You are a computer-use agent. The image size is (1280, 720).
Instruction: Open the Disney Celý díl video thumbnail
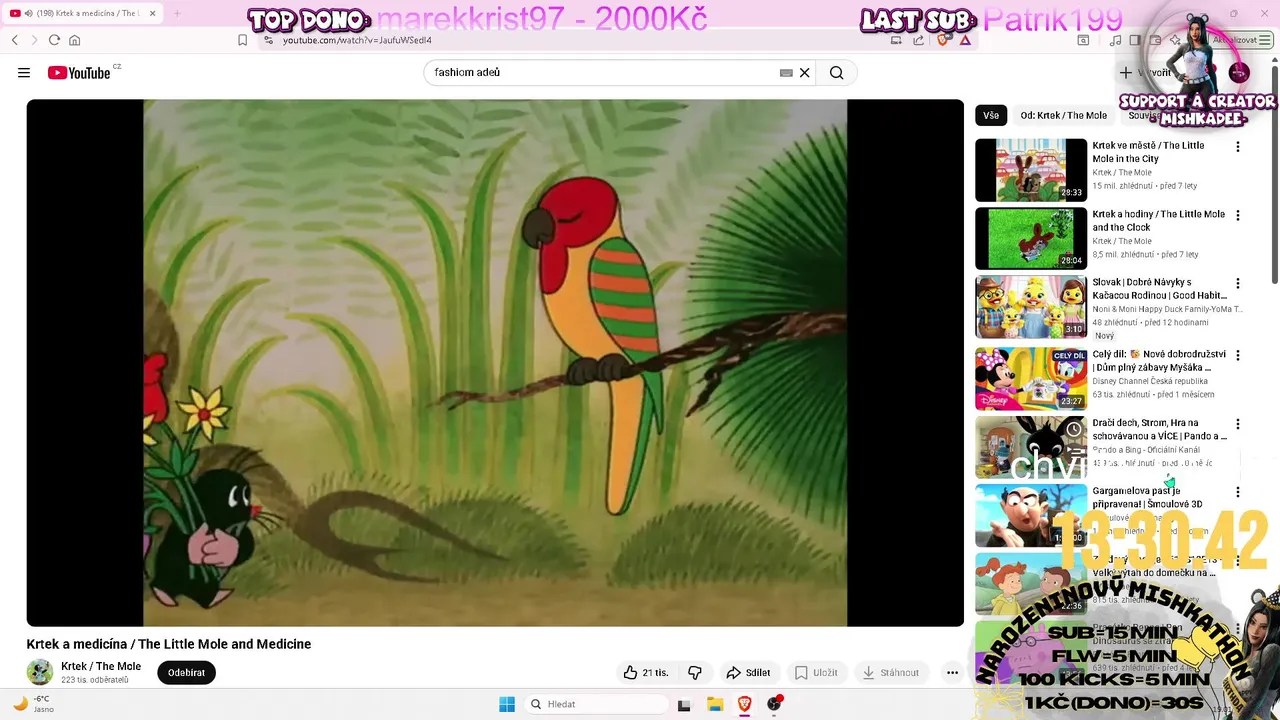click(x=1031, y=378)
